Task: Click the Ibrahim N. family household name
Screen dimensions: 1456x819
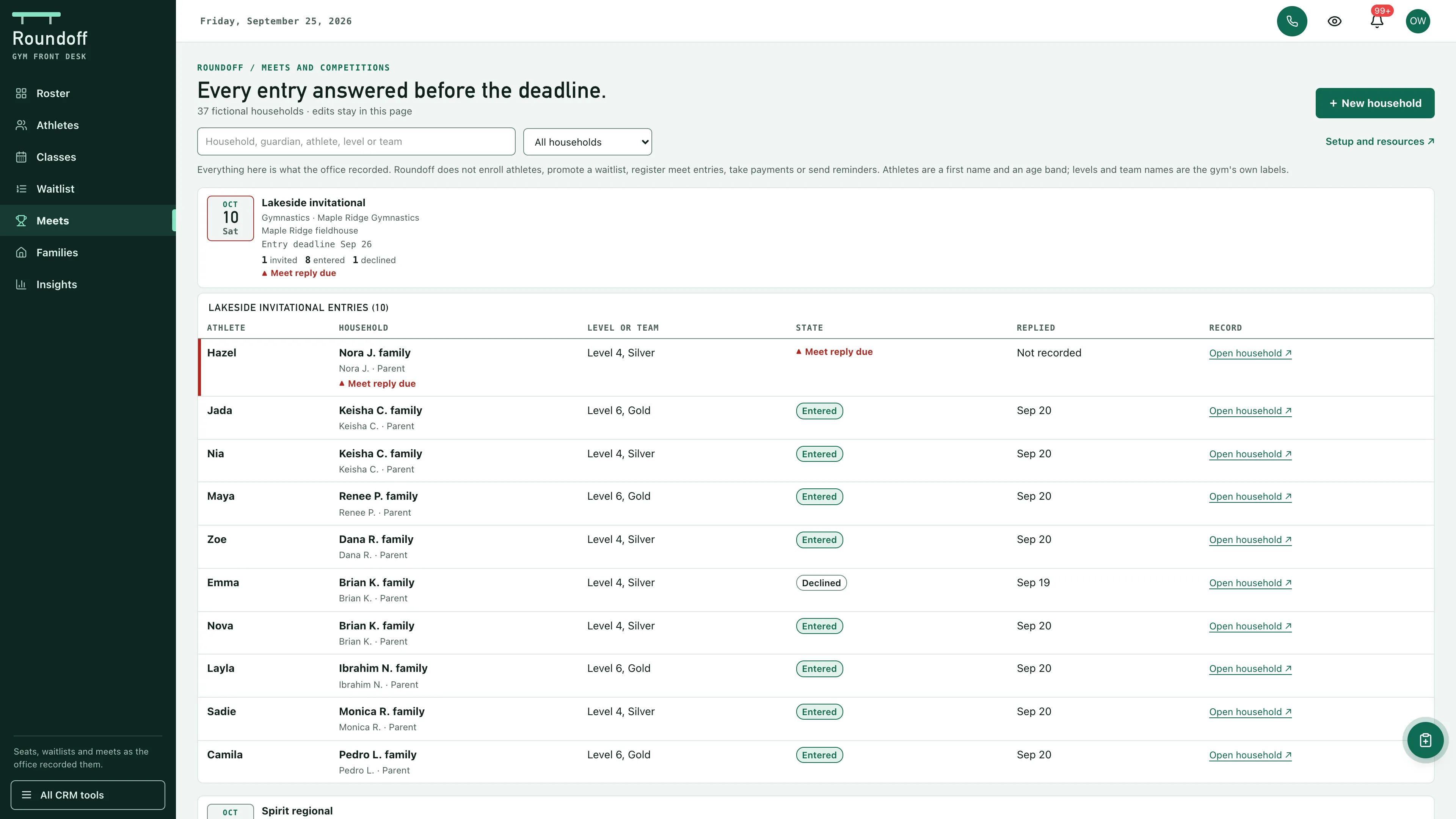Action: tap(383, 668)
